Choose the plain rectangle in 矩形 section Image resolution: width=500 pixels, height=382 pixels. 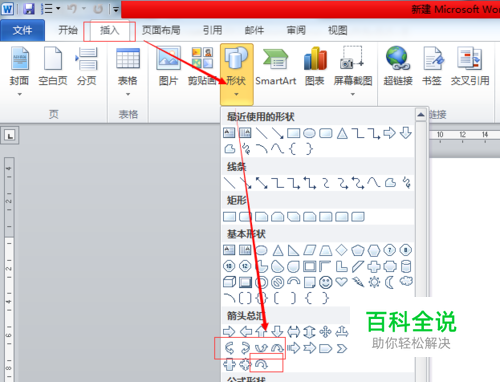(229, 217)
